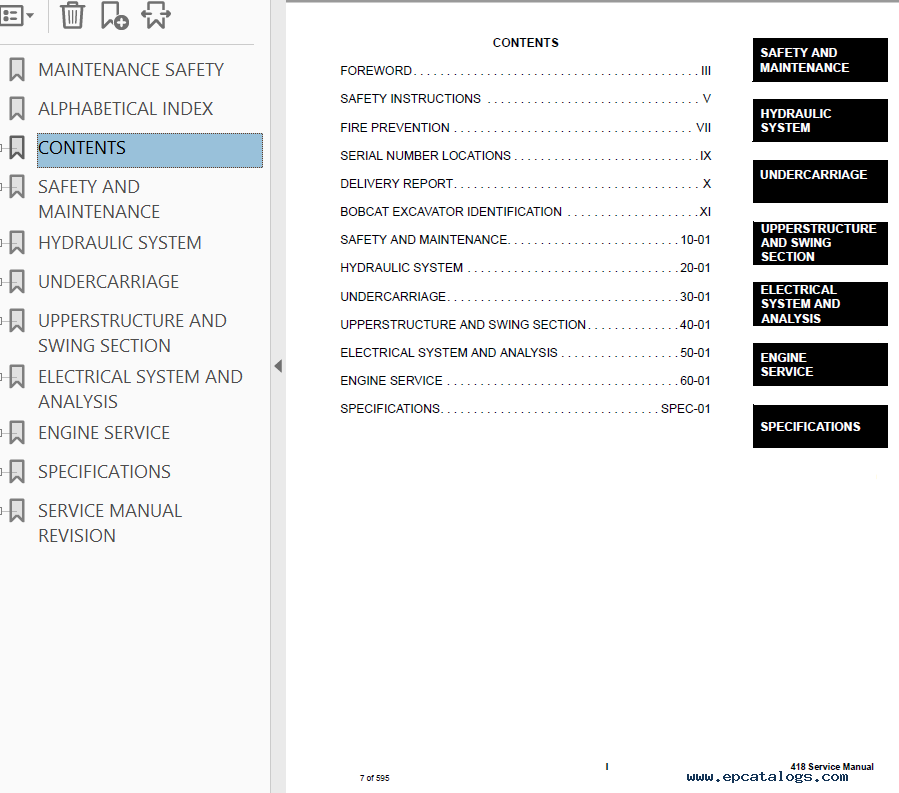The width and height of the screenshot is (899, 793).
Task: Click the bookmark icon beside ENGINE SERVICE
Action: click(17, 433)
